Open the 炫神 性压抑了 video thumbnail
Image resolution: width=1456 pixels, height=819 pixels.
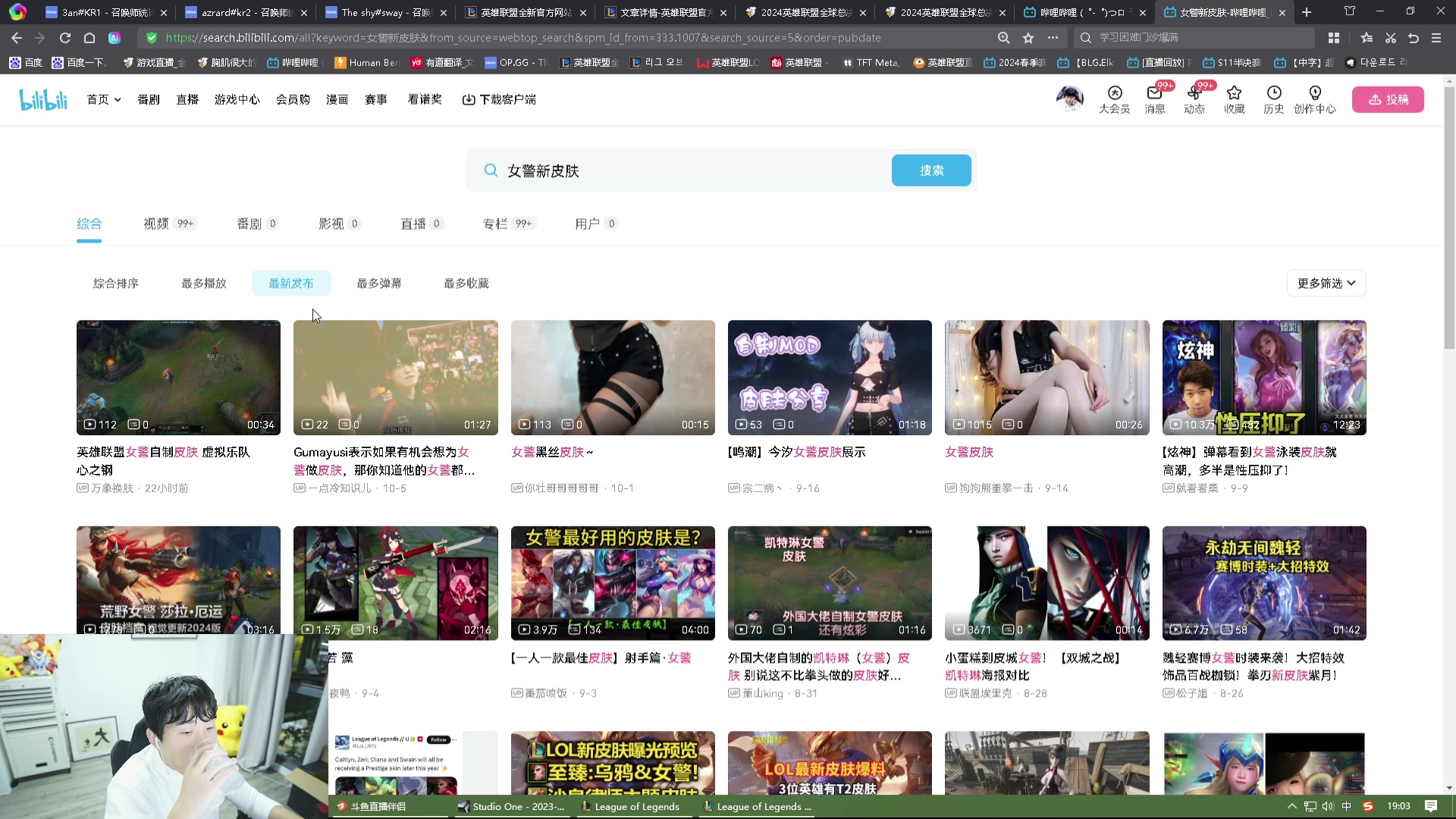pyautogui.click(x=1264, y=377)
